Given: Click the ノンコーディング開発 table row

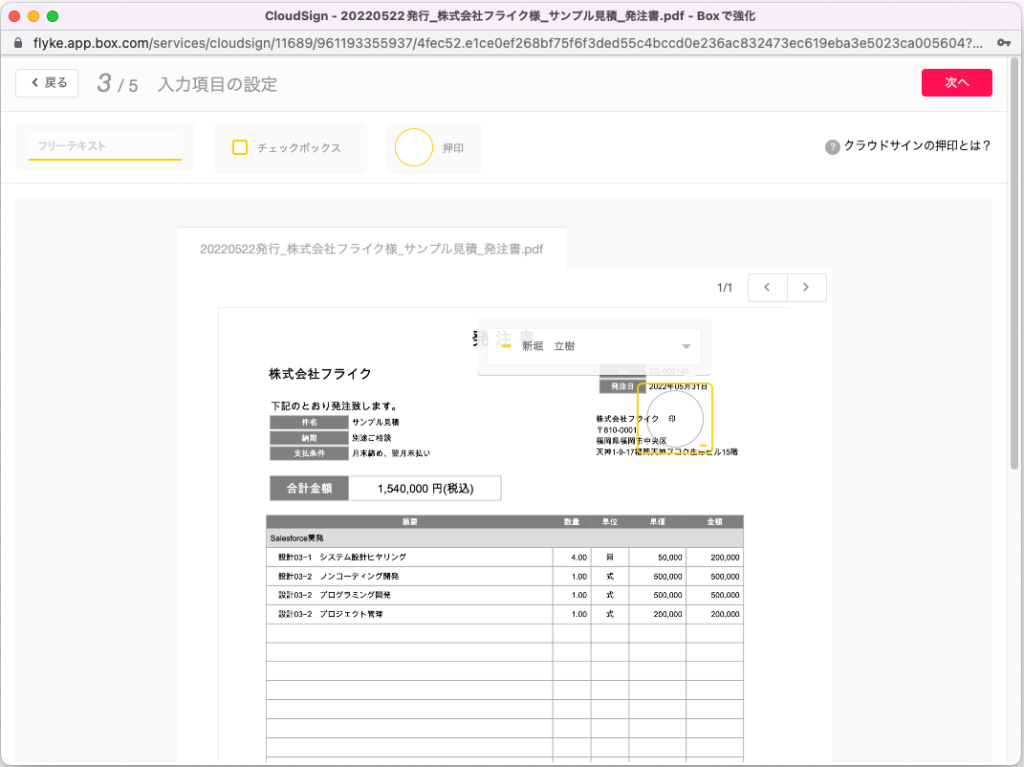Looking at the screenshot, I should (505, 576).
